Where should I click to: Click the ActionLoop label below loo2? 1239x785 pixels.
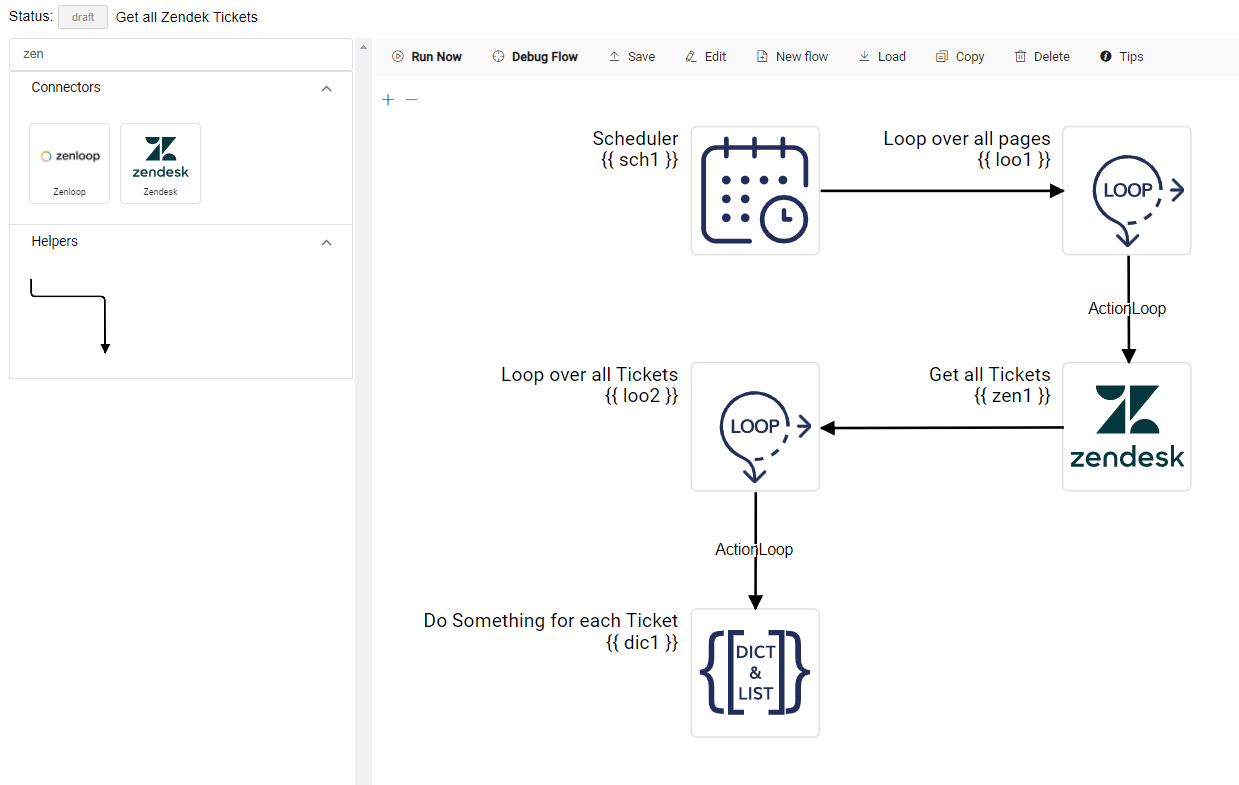(754, 549)
